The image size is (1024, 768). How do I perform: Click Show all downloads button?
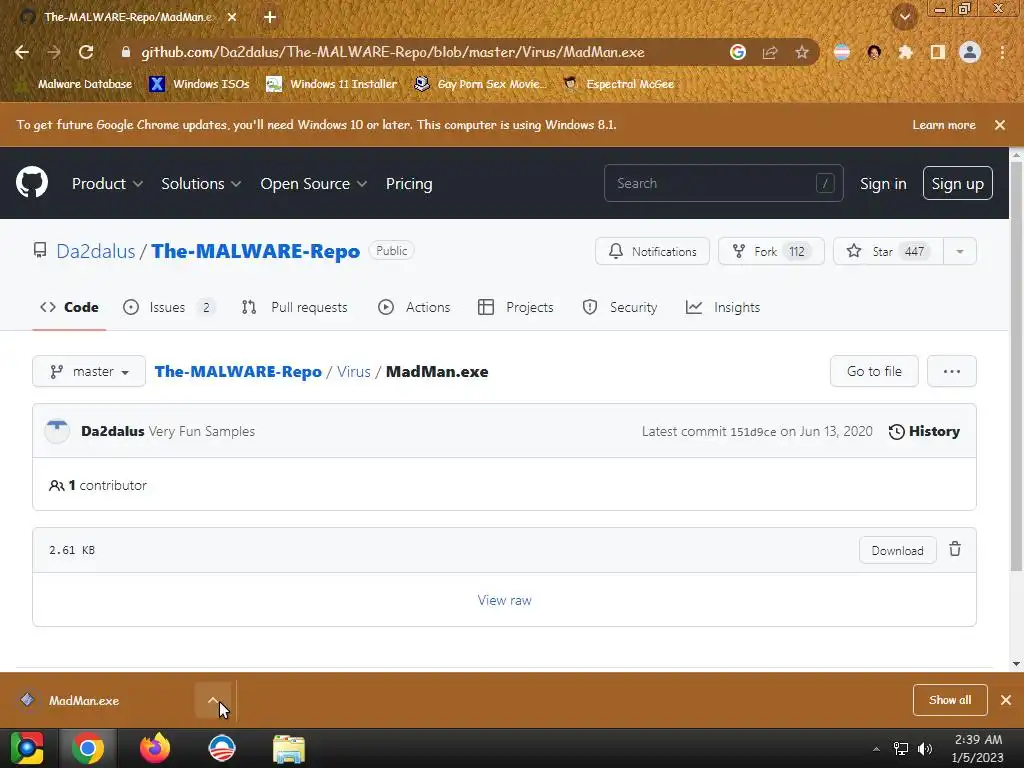950,700
